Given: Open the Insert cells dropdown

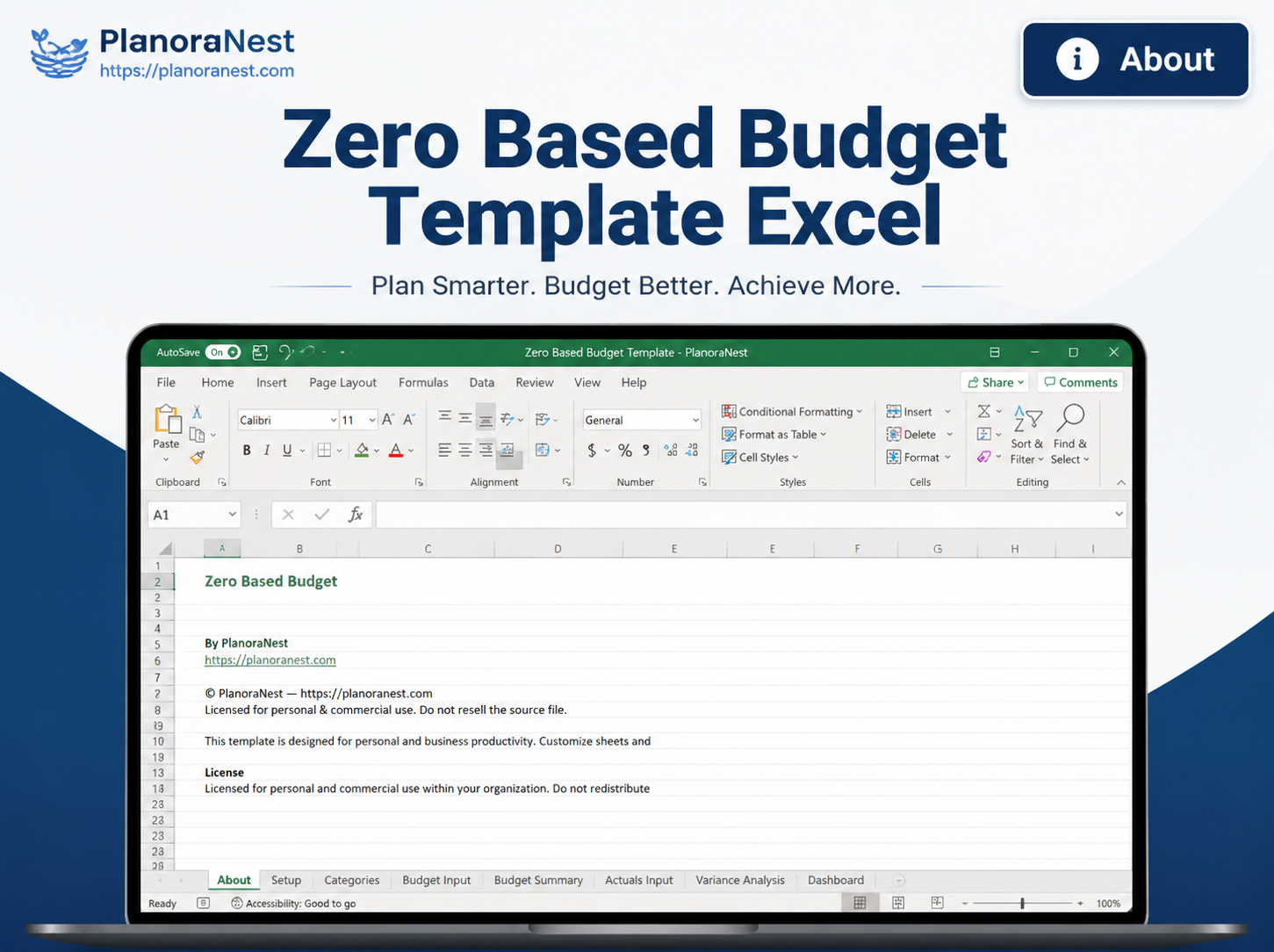Looking at the screenshot, I should click(x=948, y=412).
